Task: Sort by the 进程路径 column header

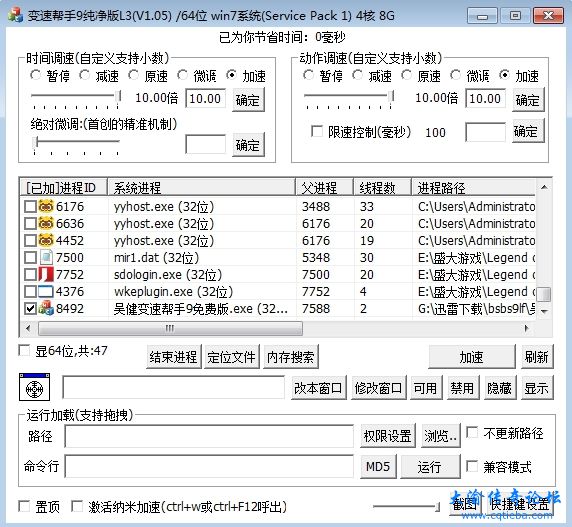Action: click(x=474, y=188)
